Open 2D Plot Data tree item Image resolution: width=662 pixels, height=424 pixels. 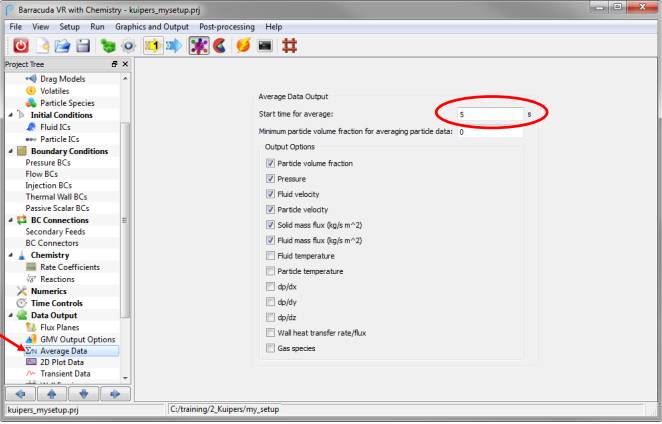62,363
